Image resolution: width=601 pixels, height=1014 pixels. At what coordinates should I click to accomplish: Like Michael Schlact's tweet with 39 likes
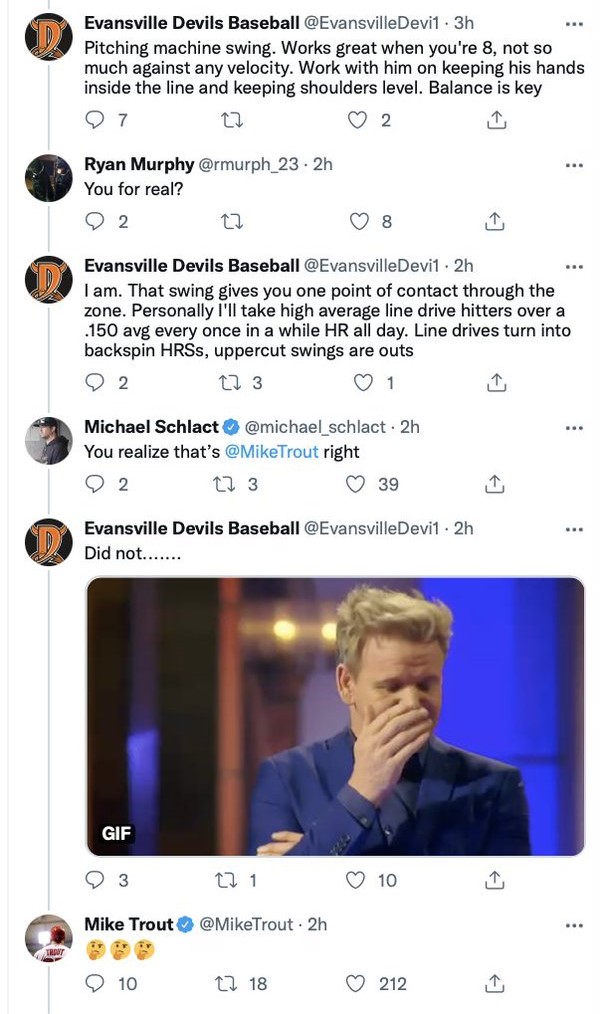[x=358, y=484]
